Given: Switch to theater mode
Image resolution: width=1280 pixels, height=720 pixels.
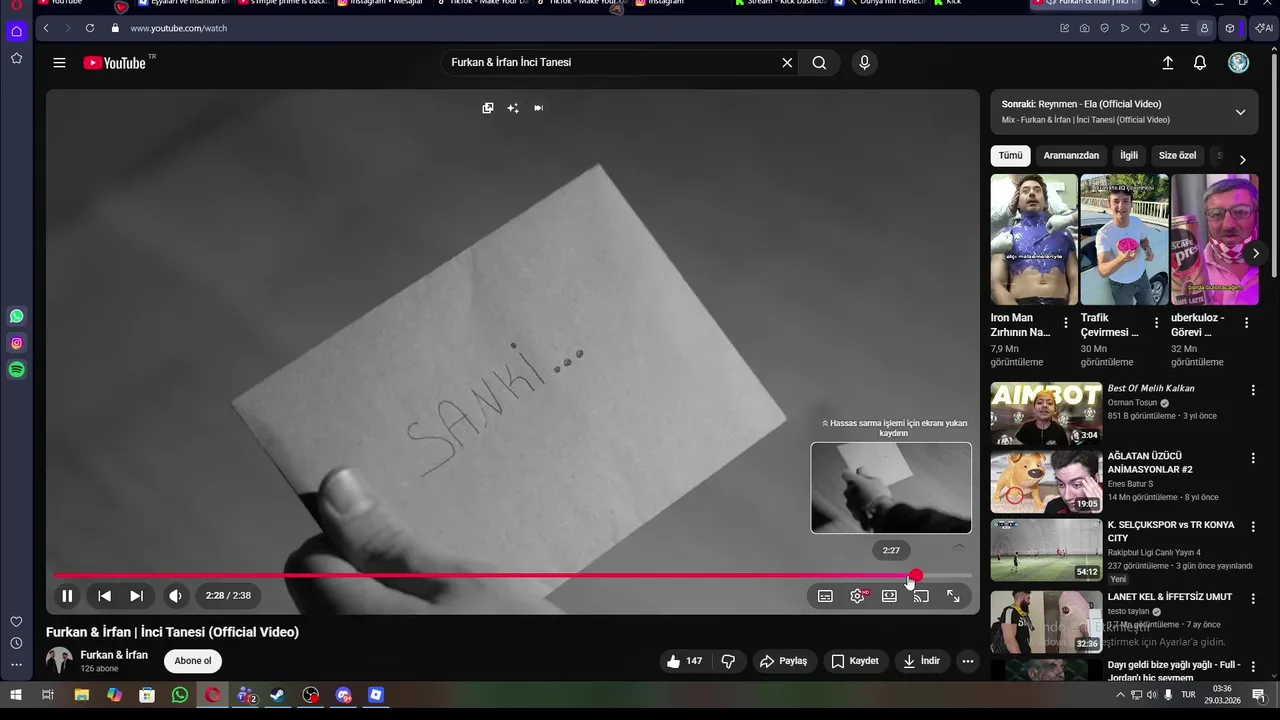Looking at the screenshot, I should [x=889, y=596].
